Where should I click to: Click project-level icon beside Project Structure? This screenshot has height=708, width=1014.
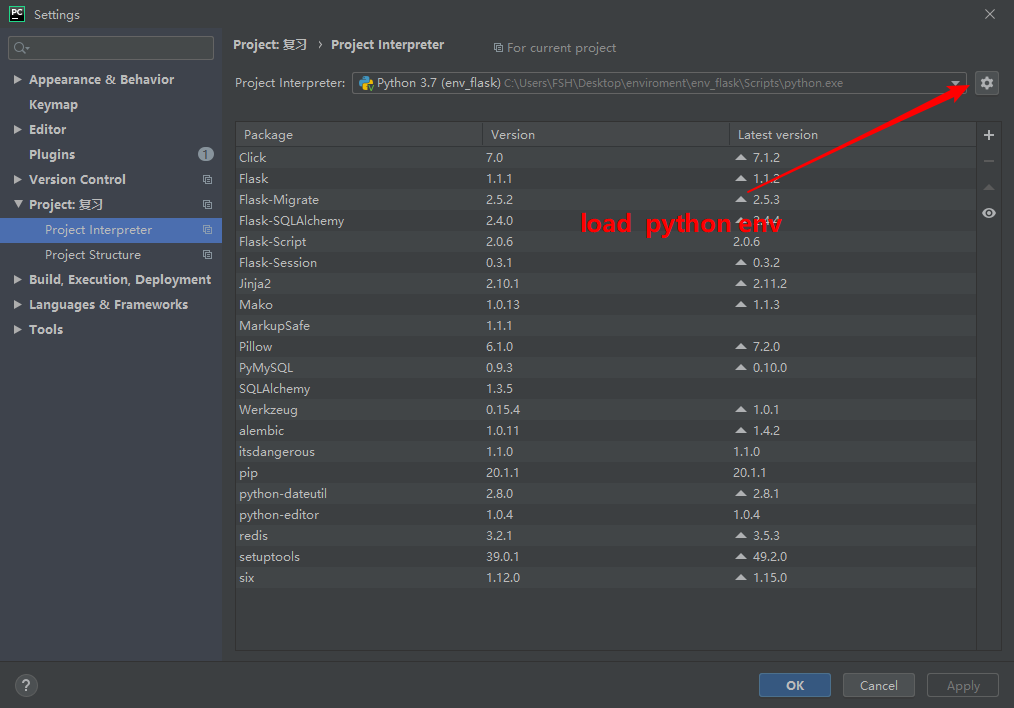click(x=207, y=255)
